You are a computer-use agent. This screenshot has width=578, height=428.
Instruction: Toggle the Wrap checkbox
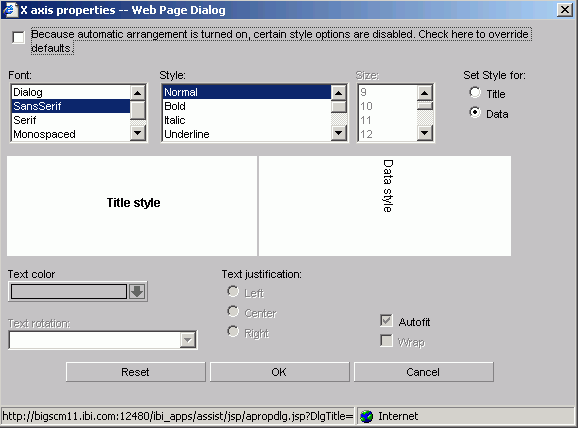point(386,341)
